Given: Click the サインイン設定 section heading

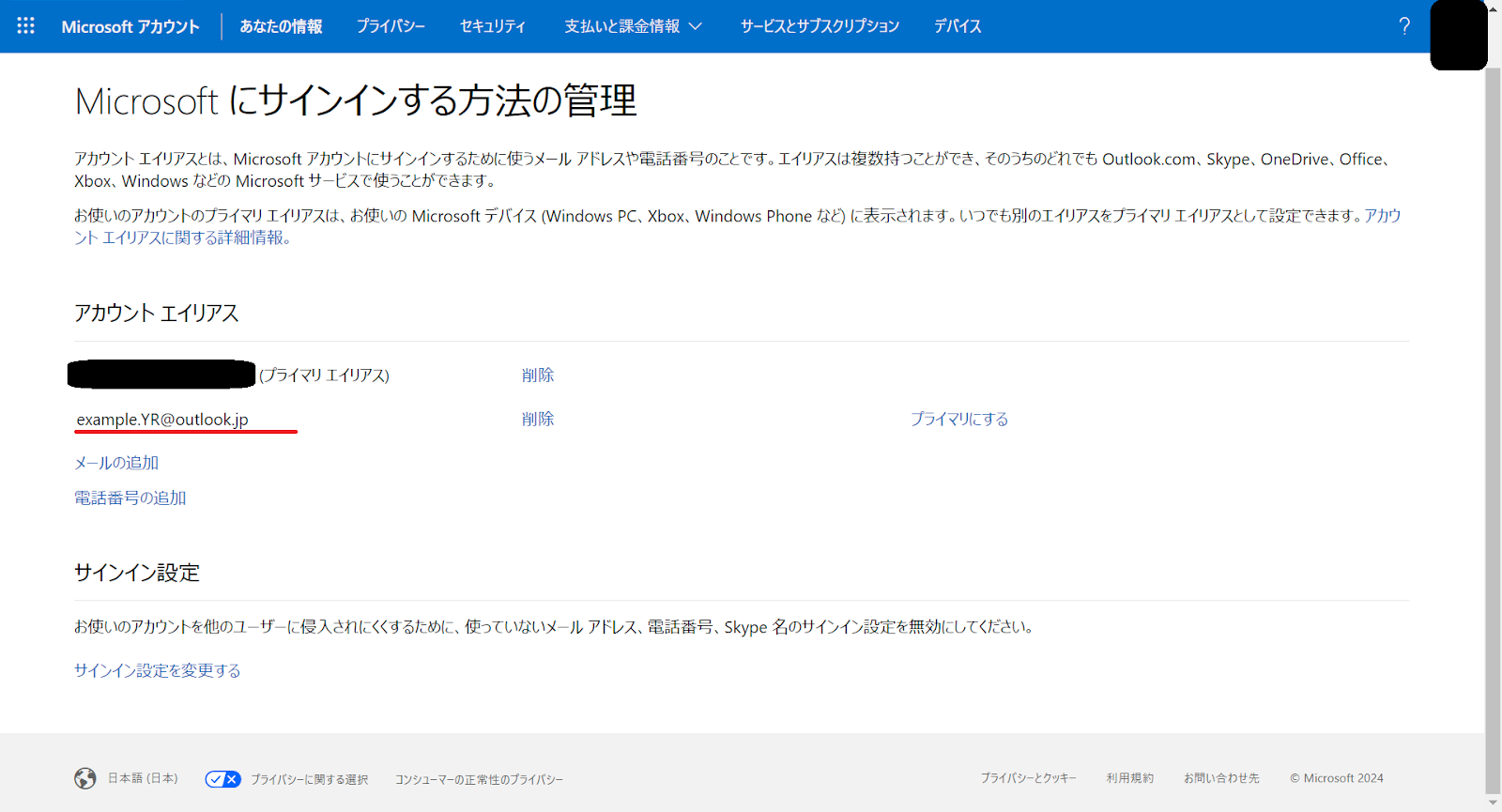Looking at the screenshot, I should [137, 573].
